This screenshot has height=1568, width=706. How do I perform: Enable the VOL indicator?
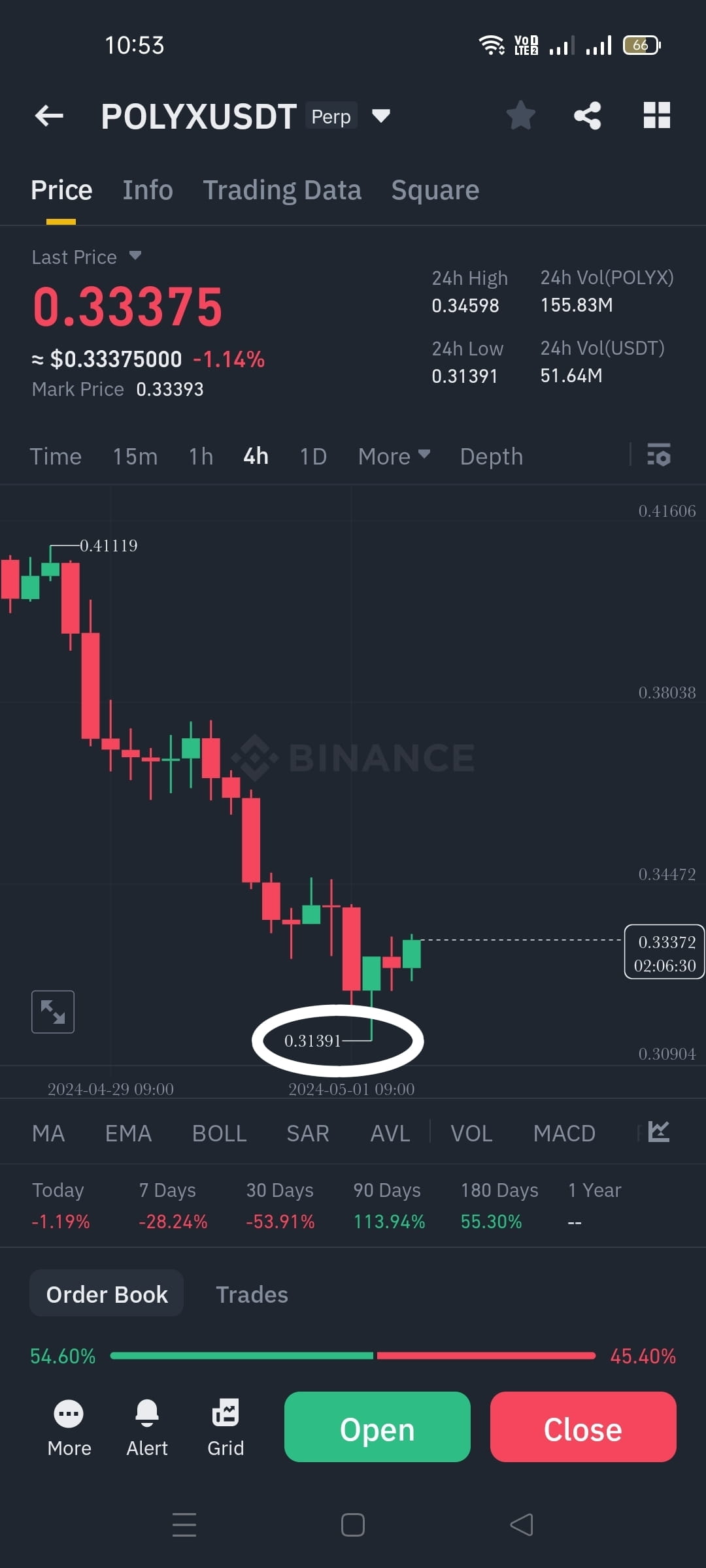[x=471, y=1133]
